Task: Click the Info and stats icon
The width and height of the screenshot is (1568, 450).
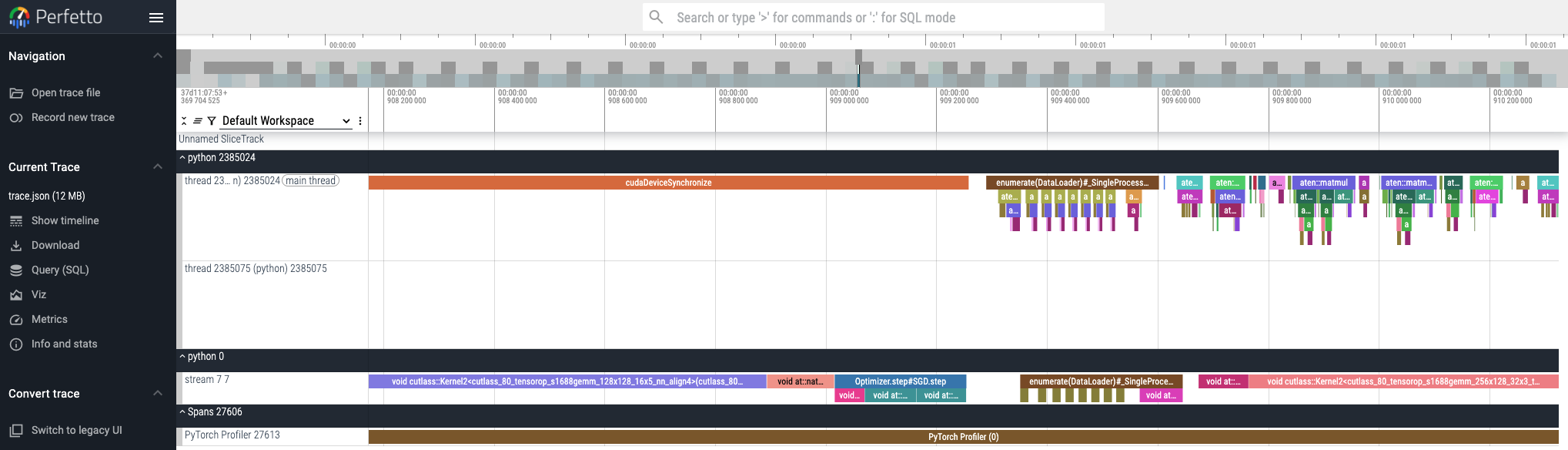Action: click(16, 344)
